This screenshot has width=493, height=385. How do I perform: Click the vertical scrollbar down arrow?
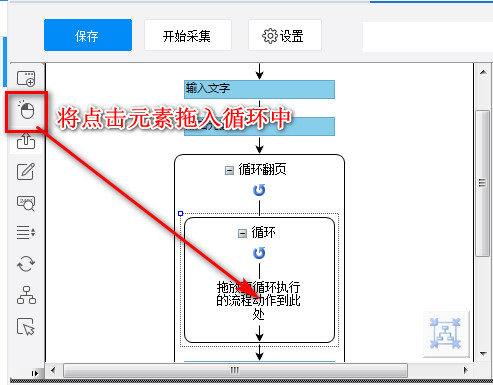tap(483, 354)
